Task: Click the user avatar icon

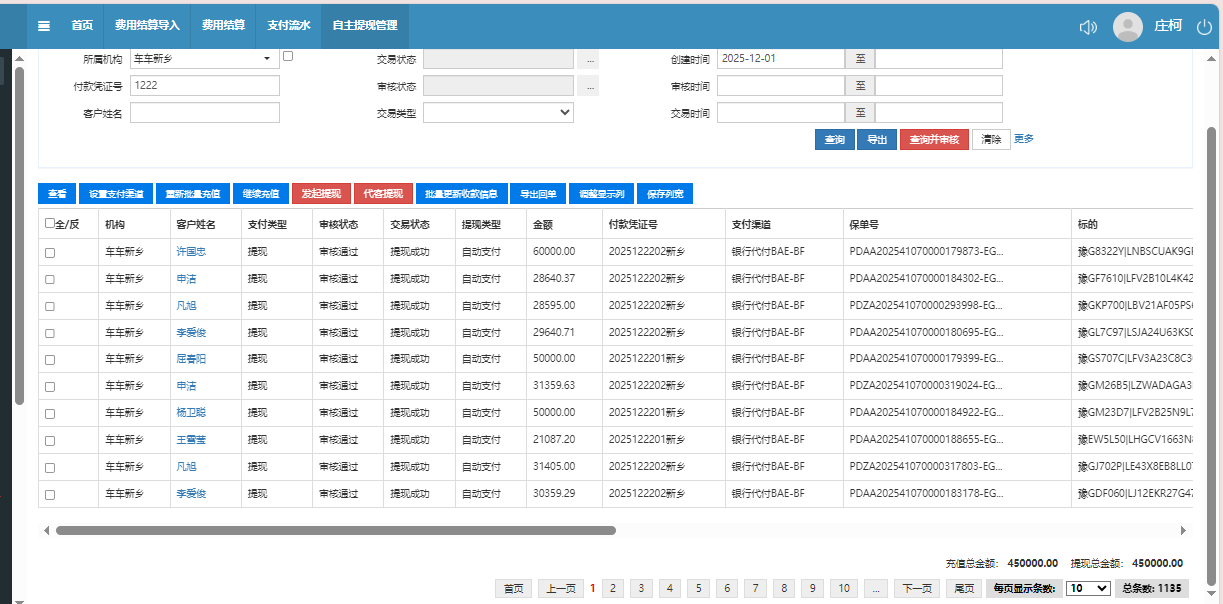Action: (1128, 27)
